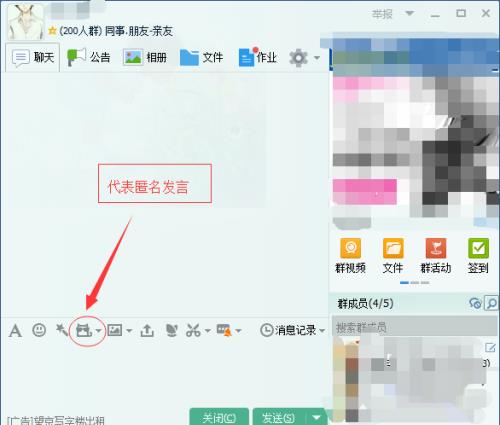Open the 文件 tab in top bar
The image size is (500, 425).
tap(201, 57)
